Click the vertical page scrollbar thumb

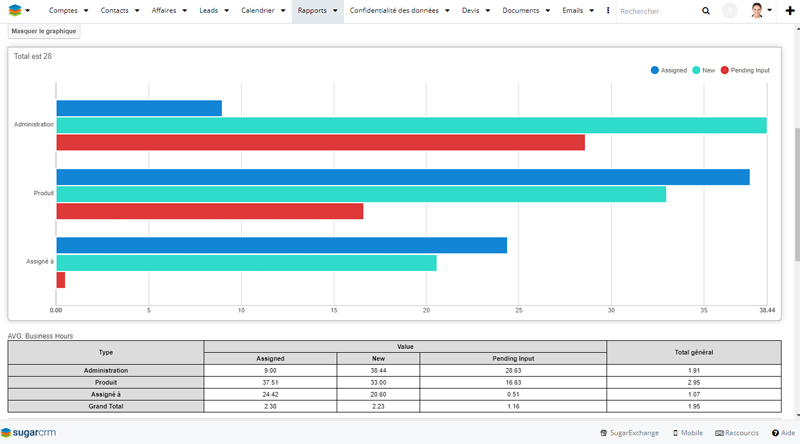tap(797, 195)
